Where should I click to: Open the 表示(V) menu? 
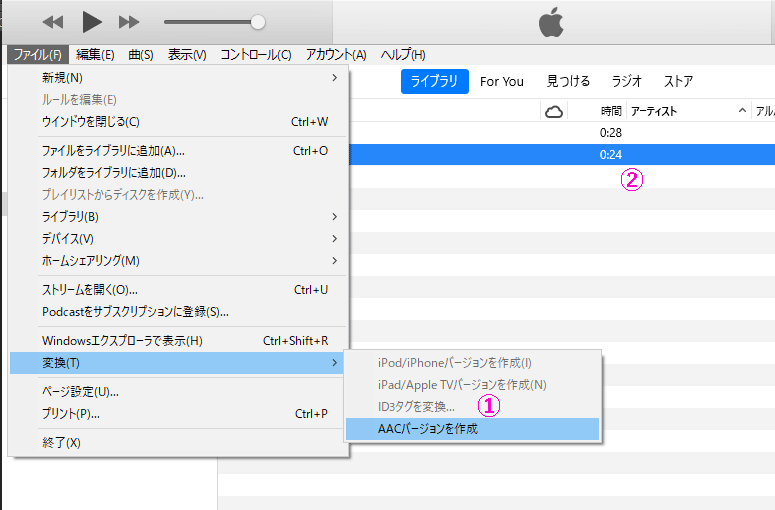(x=187, y=54)
